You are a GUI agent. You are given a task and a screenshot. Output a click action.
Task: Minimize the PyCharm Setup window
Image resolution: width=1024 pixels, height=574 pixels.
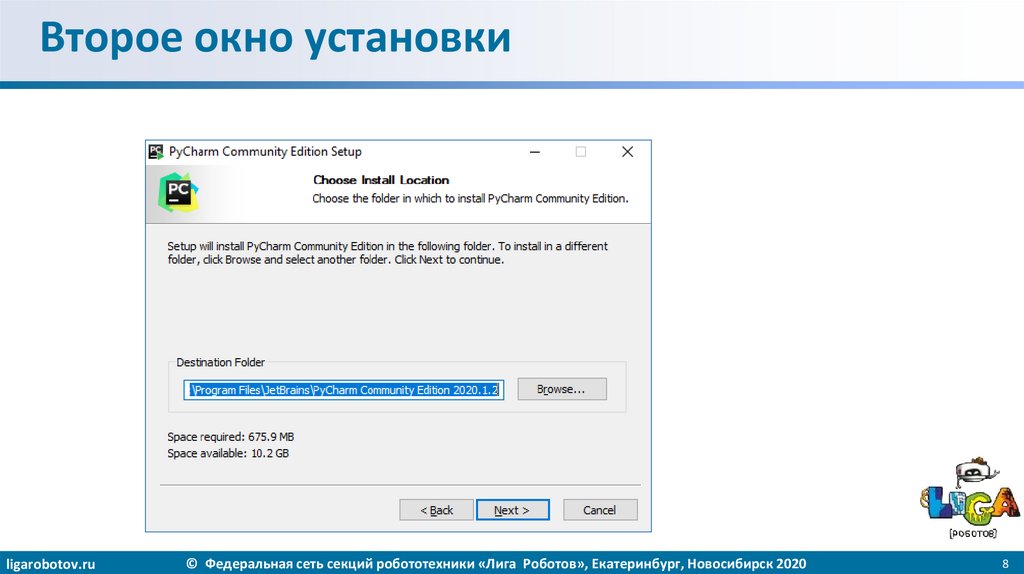pos(535,152)
